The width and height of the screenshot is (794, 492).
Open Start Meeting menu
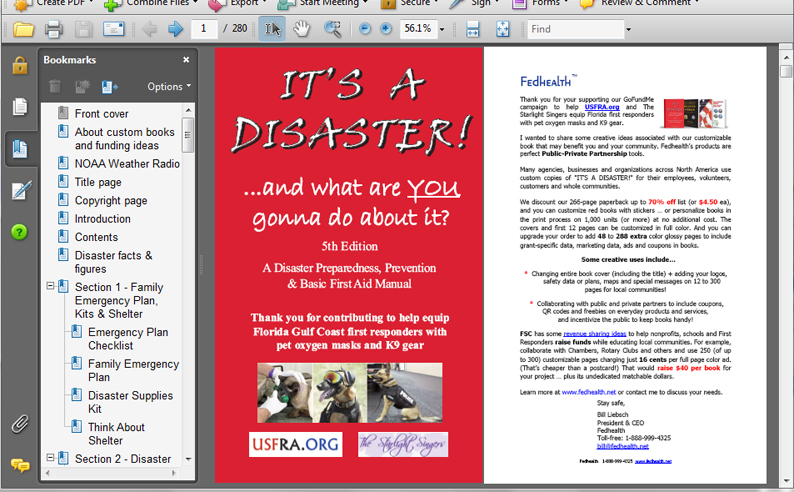323,3
